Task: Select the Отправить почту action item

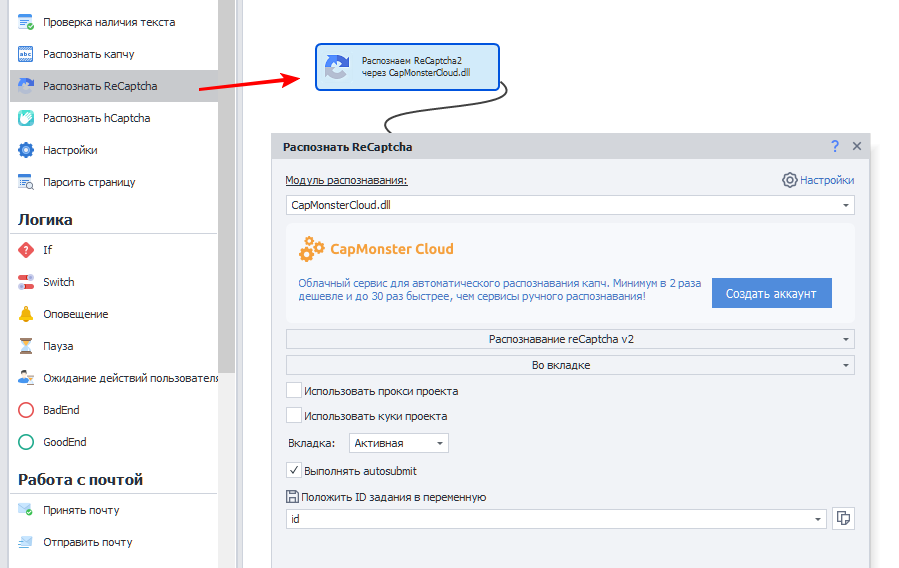Action: click(114, 542)
